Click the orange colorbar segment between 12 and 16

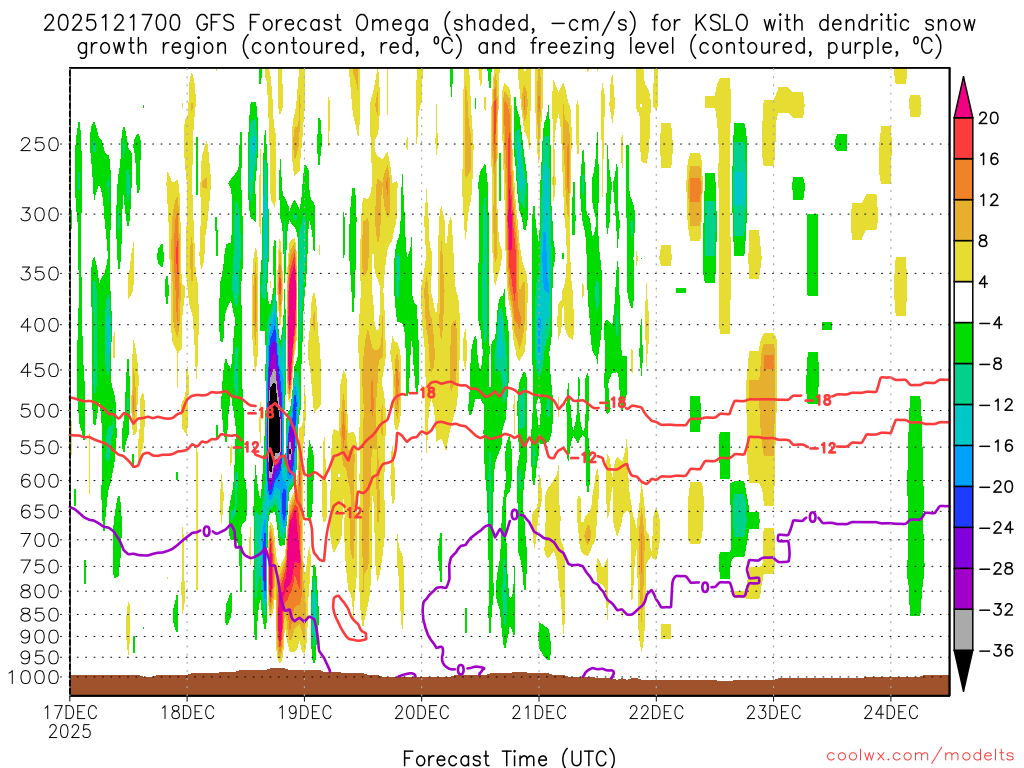963,180
